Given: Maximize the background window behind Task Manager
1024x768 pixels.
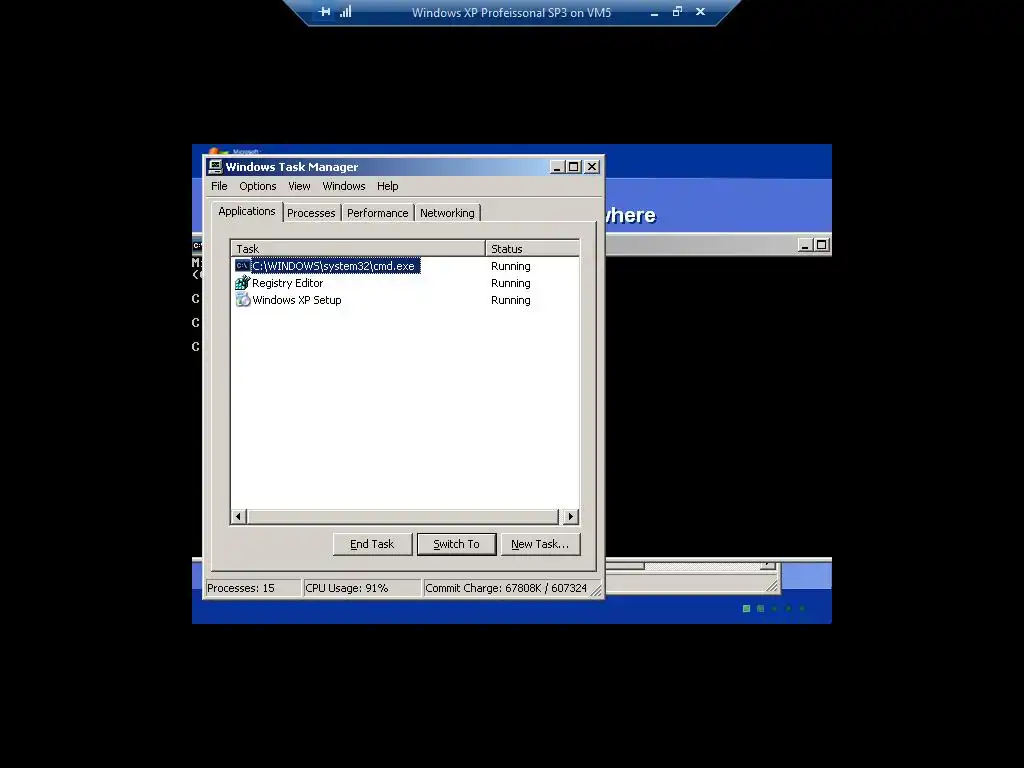Looking at the screenshot, I should click(822, 246).
